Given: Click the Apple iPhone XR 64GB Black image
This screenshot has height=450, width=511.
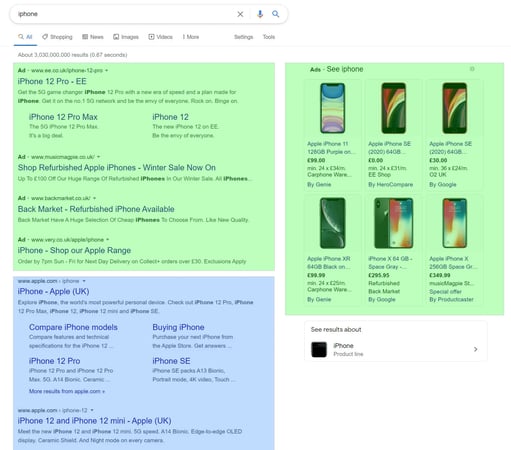Looking at the screenshot, I should tap(332, 223).
